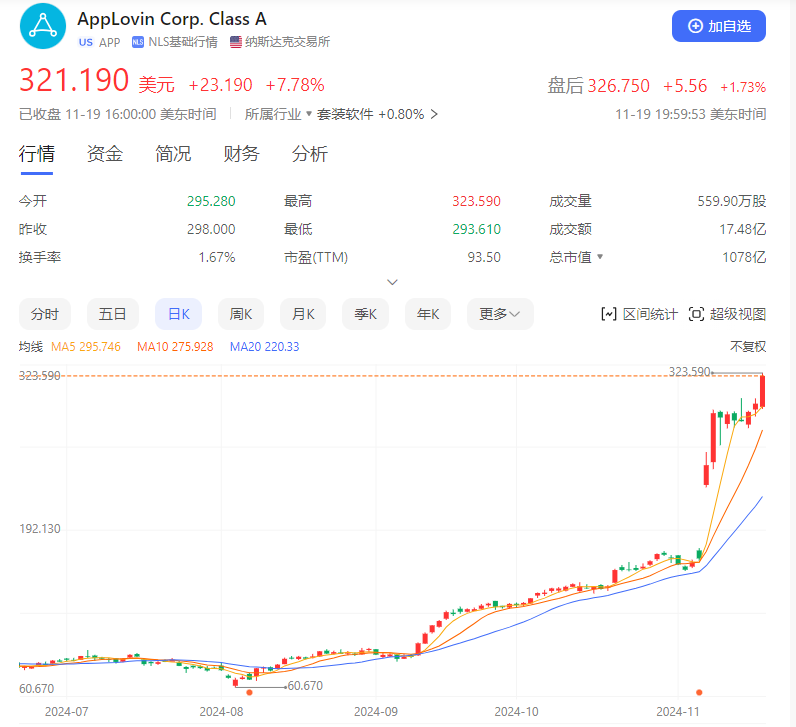Image resolution: width=796 pixels, height=727 pixels.
Task: Switch to the 资金 tab
Action: coord(105,154)
